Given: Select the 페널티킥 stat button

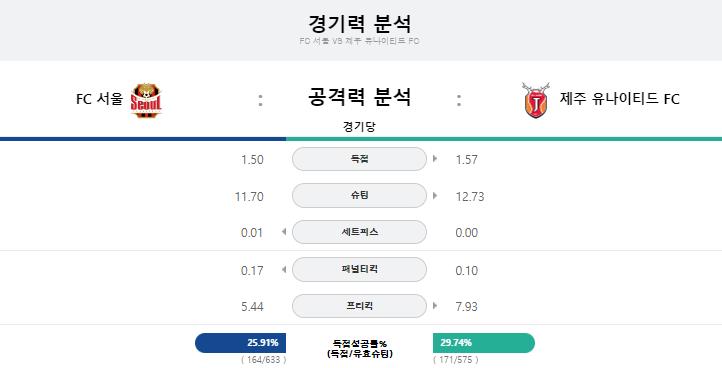Looking at the screenshot, I should pyautogui.click(x=359, y=269).
